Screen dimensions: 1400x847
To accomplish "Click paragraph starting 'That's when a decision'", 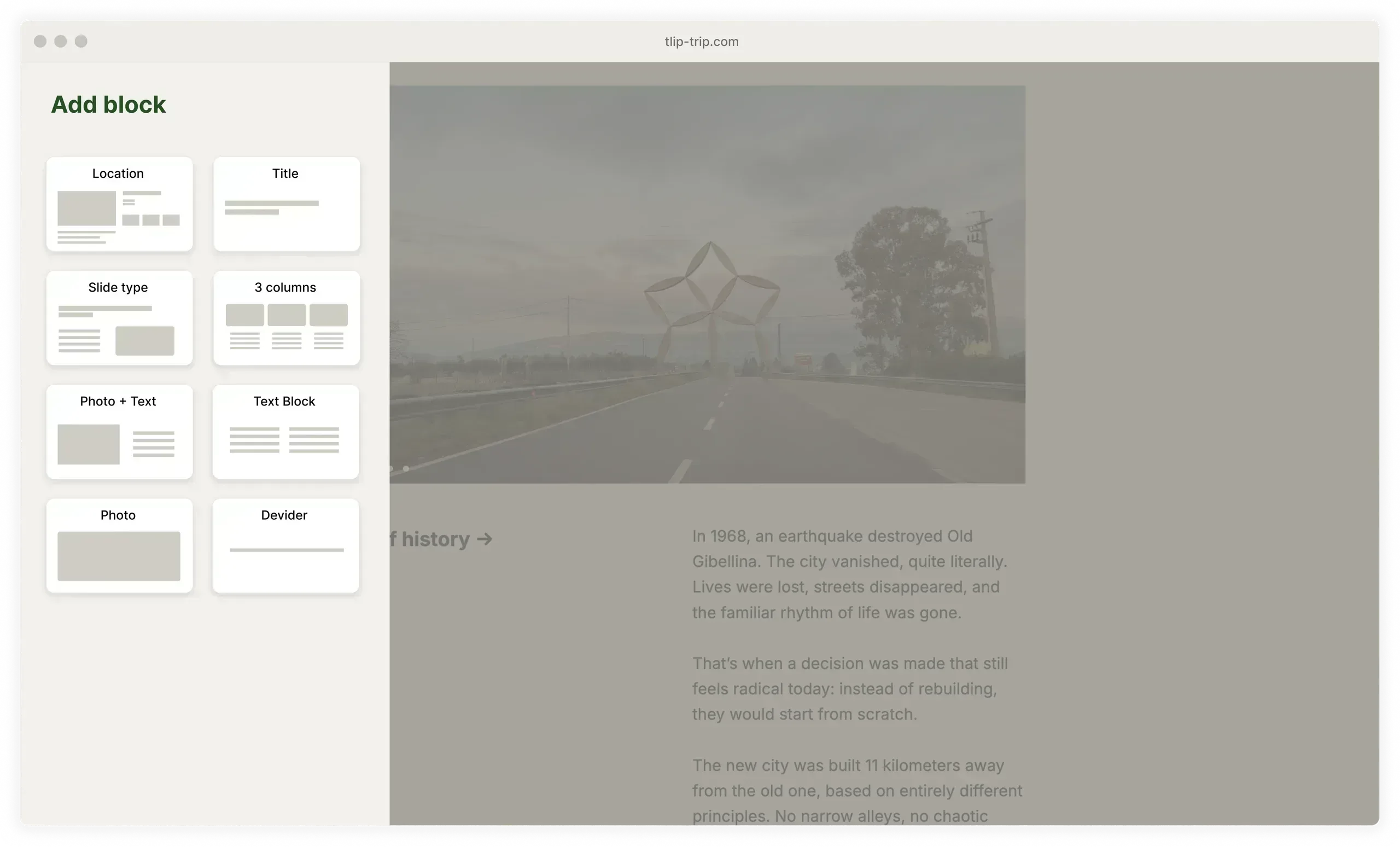I will pos(850,688).
